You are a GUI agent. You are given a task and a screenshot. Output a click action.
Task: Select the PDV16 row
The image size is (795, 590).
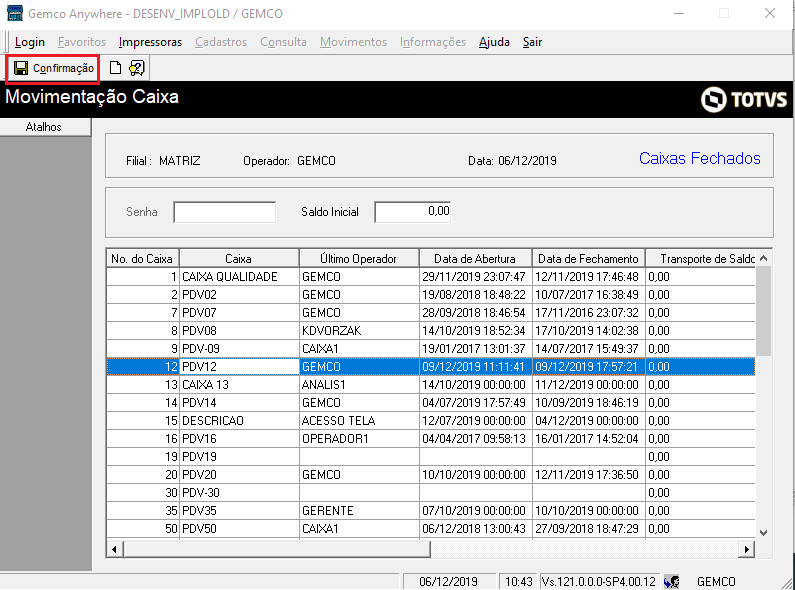[430, 438]
